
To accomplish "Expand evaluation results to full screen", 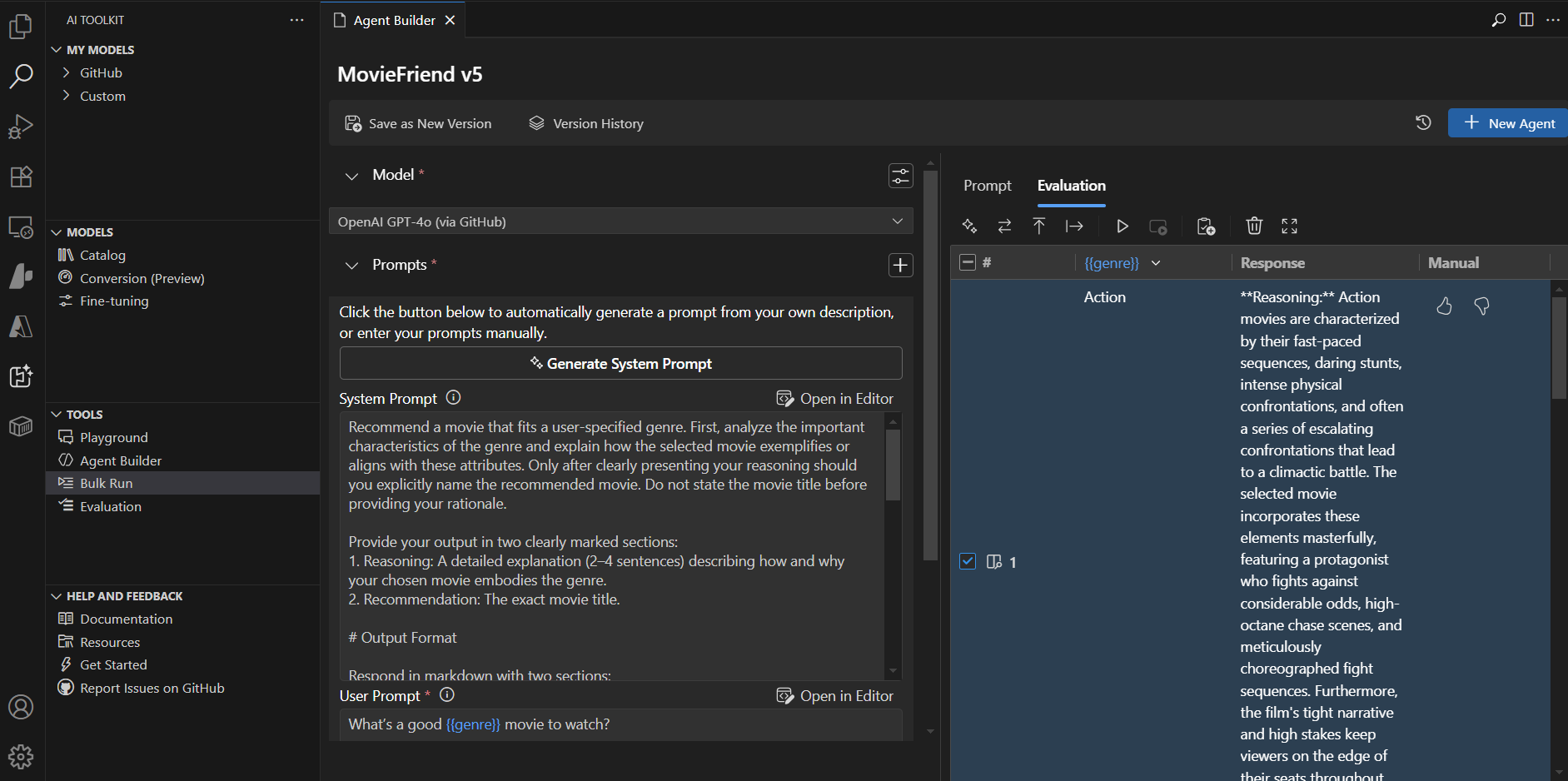I will (1291, 226).
